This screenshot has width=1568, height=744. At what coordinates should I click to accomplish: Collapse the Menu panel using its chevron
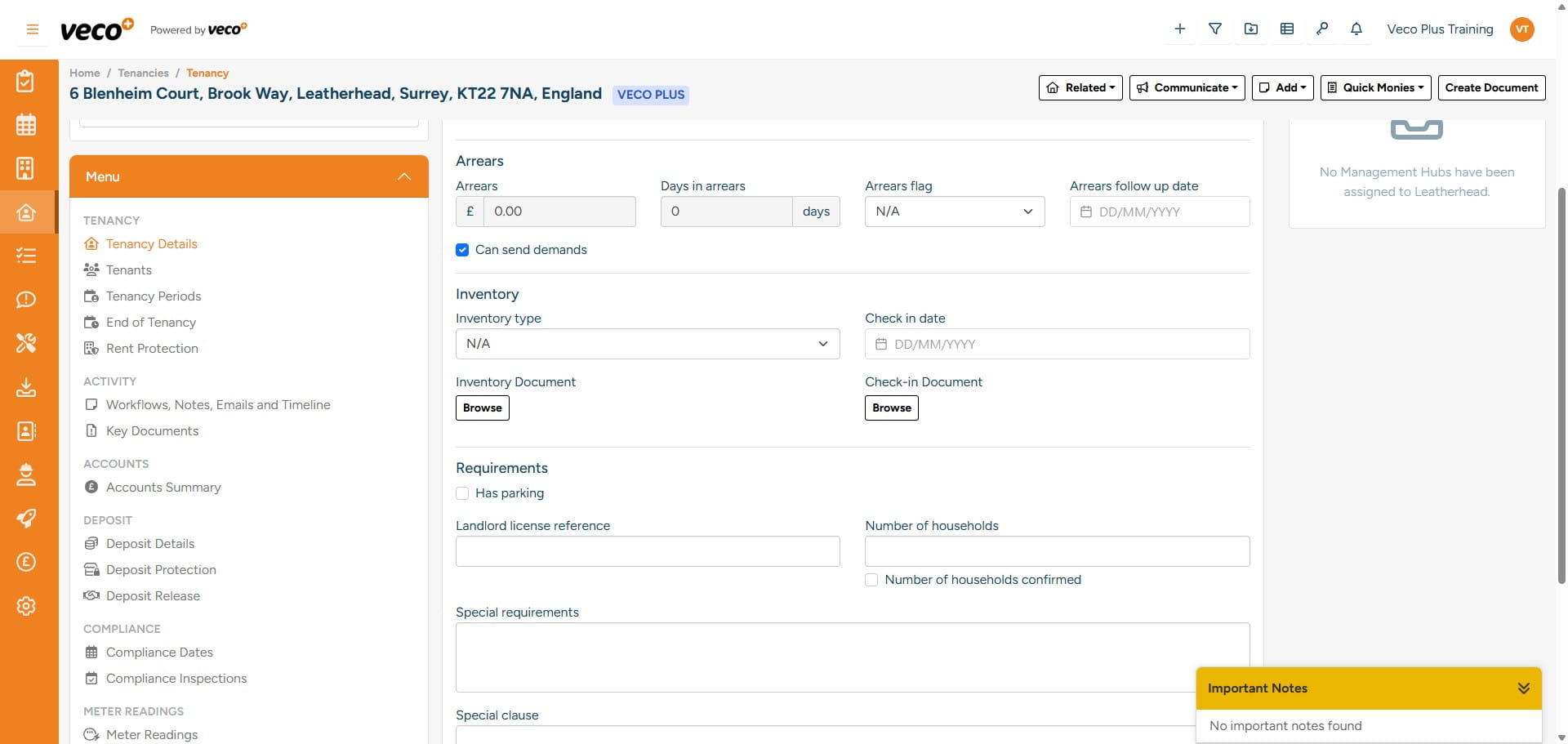(403, 176)
